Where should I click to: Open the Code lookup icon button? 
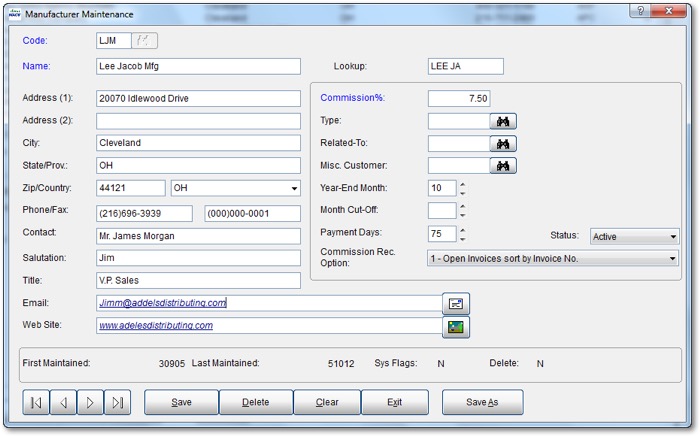pyautogui.click(x=144, y=41)
